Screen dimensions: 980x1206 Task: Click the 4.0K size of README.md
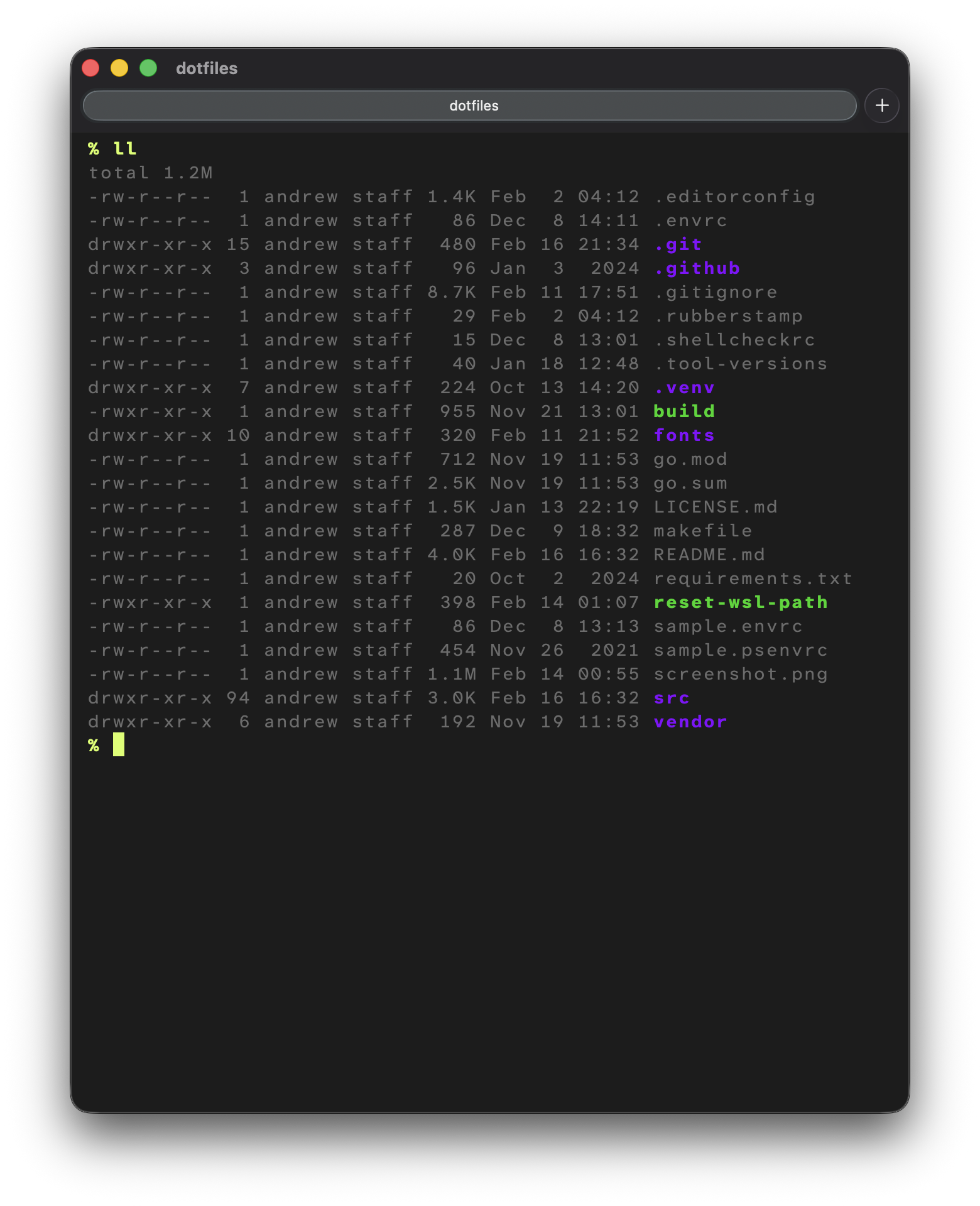coord(452,555)
